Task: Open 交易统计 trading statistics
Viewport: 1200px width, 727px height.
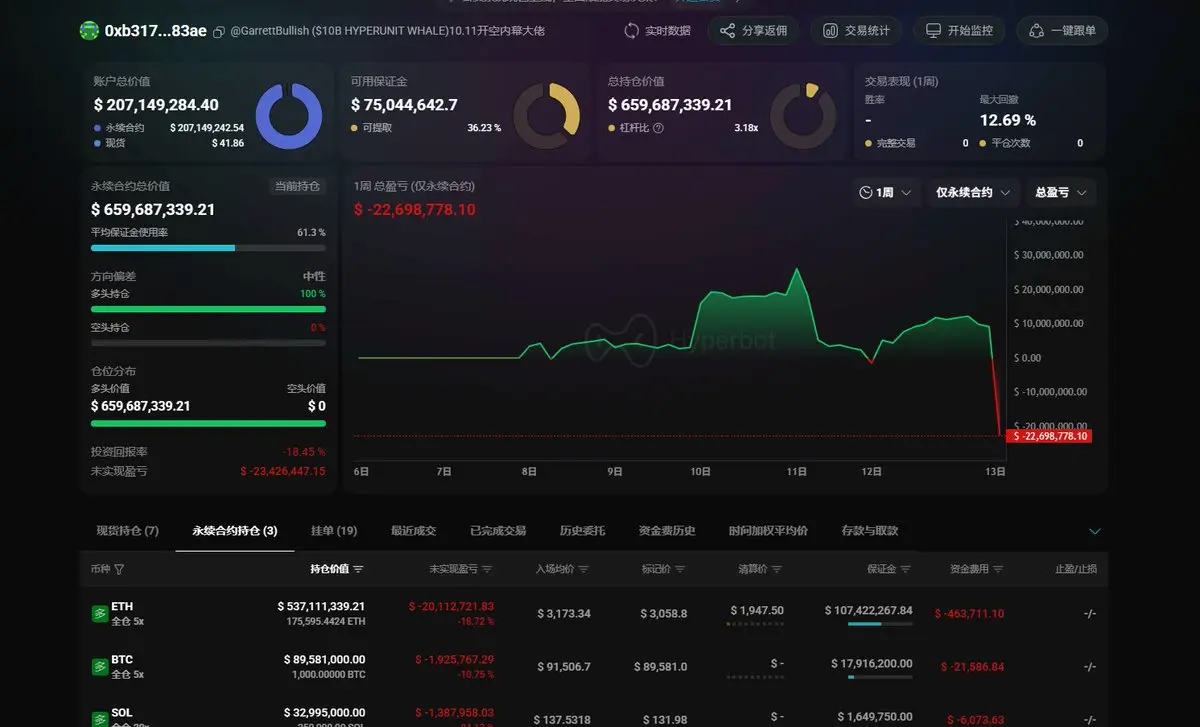Action: [856, 31]
